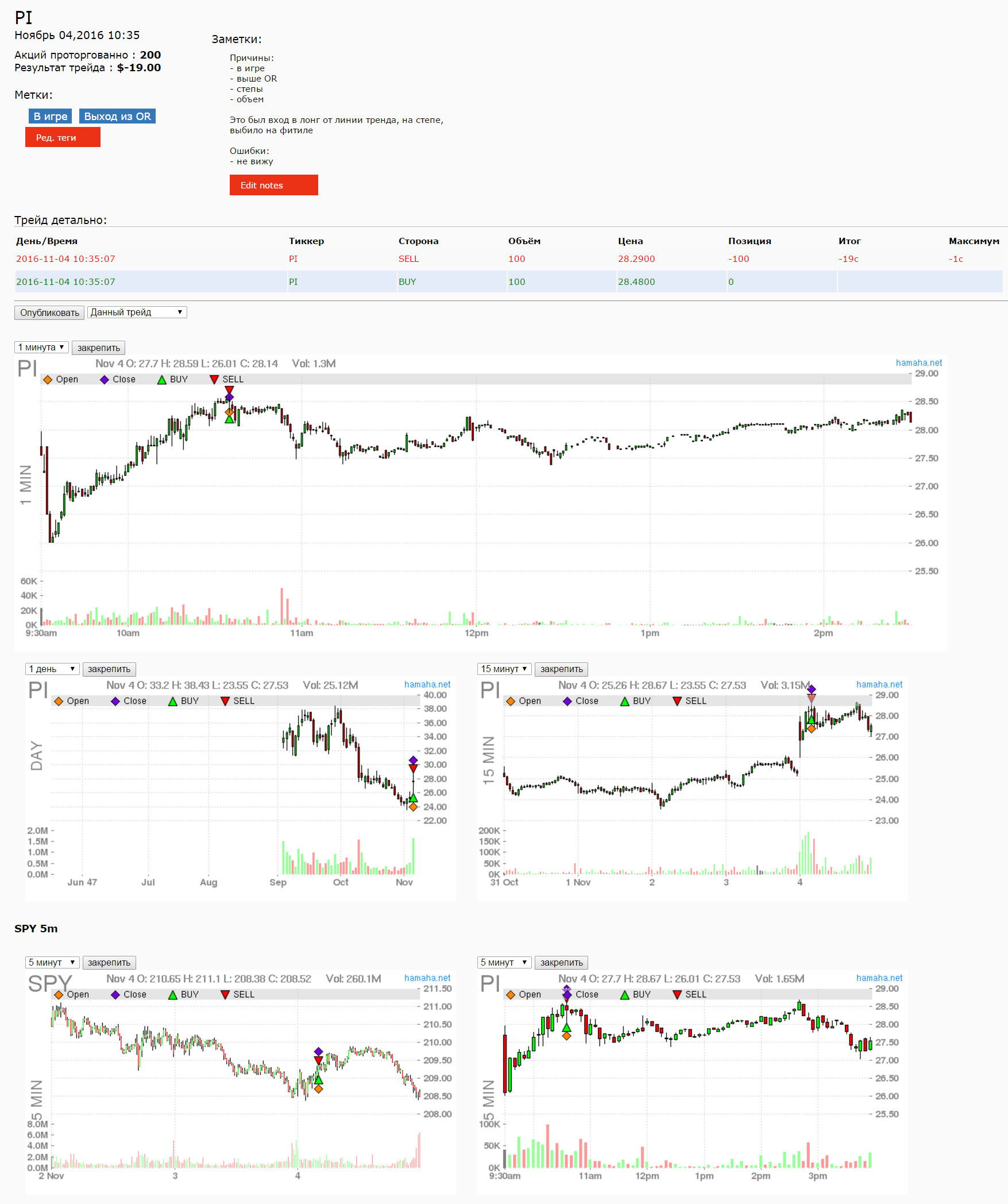
Task: Click the 'Опубликовать' publish button
Action: pyautogui.click(x=49, y=313)
